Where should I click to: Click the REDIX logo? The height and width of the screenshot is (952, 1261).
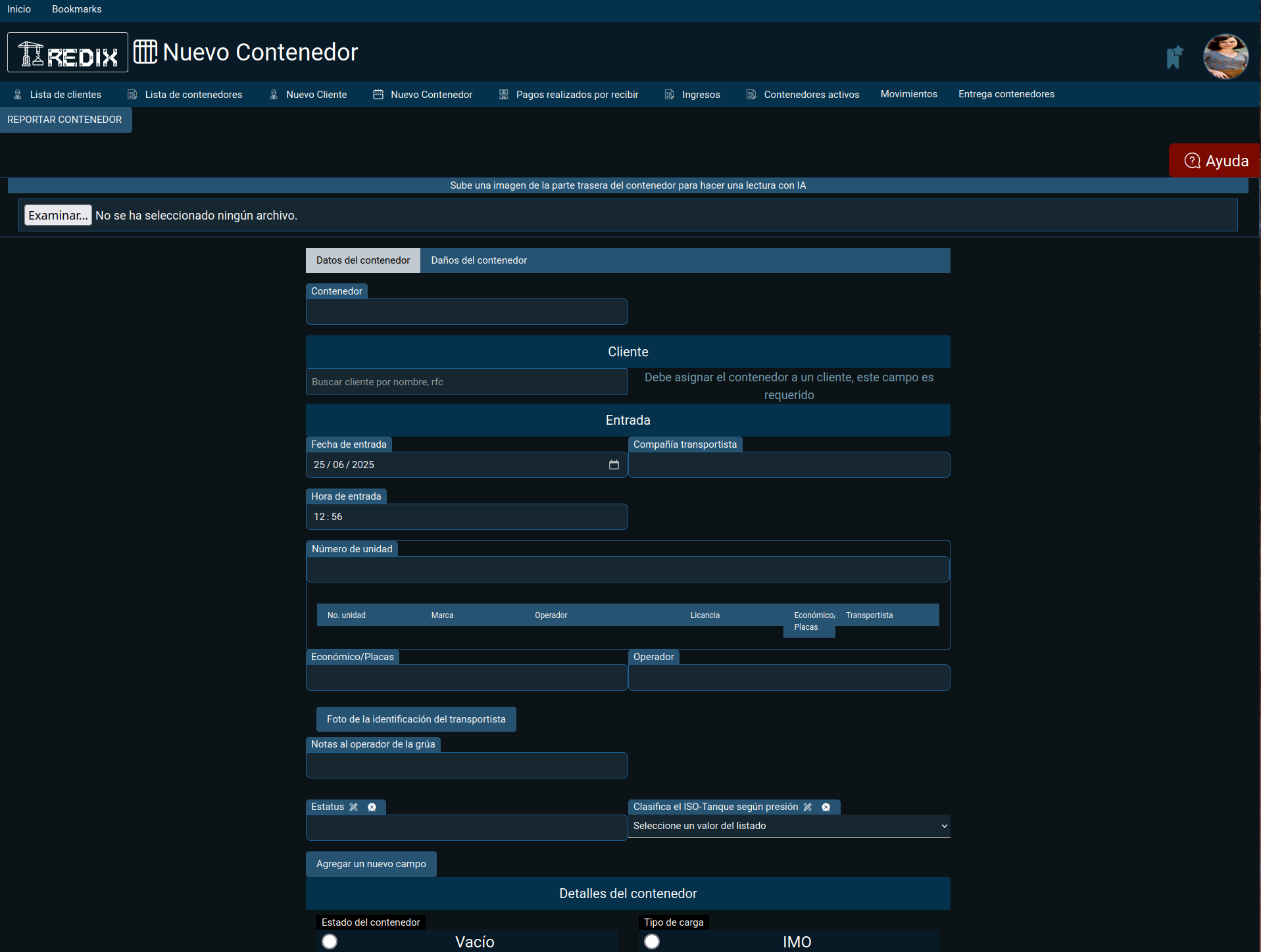[x=68, y=53]
